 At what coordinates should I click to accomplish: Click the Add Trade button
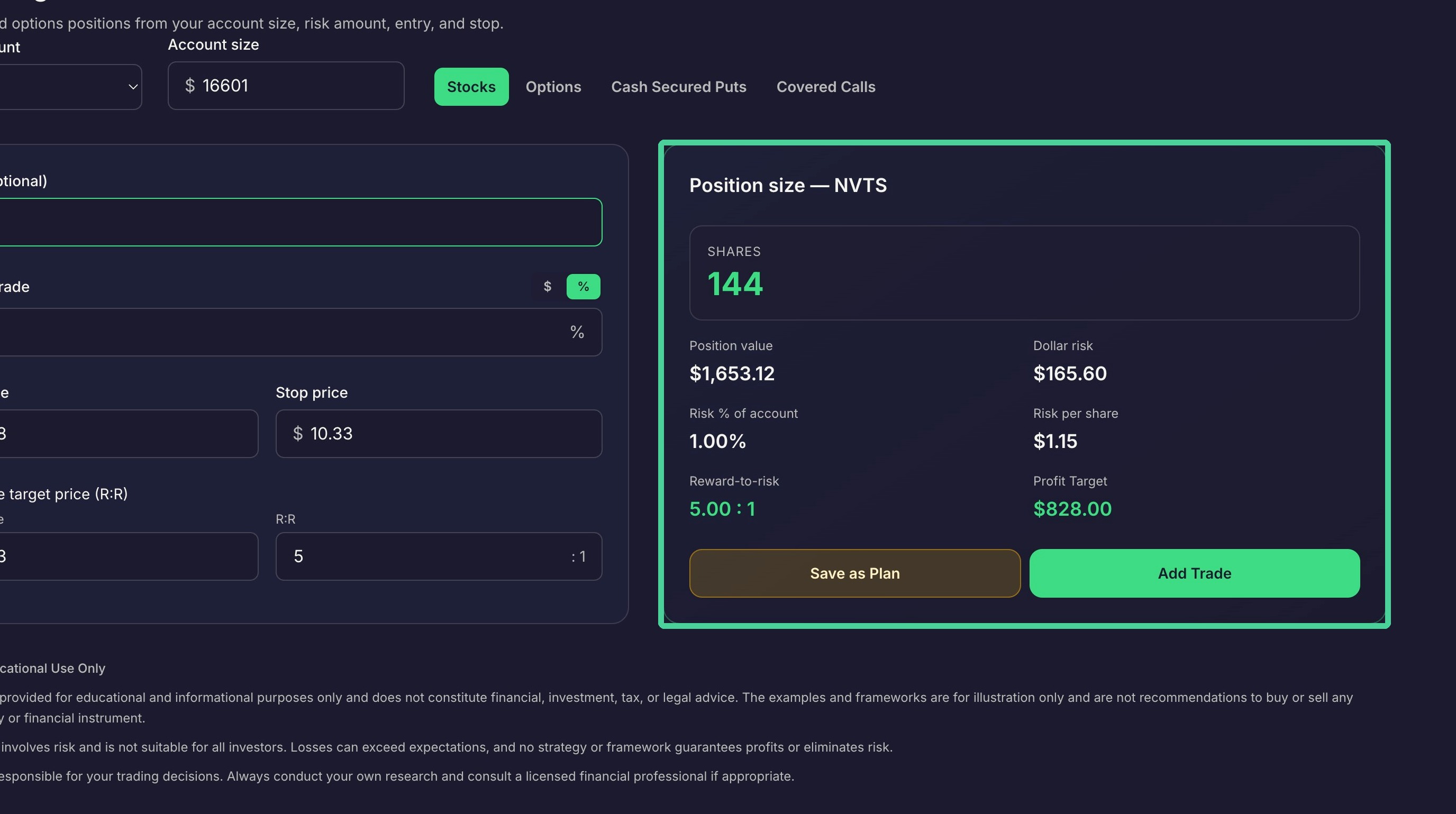1194,573
